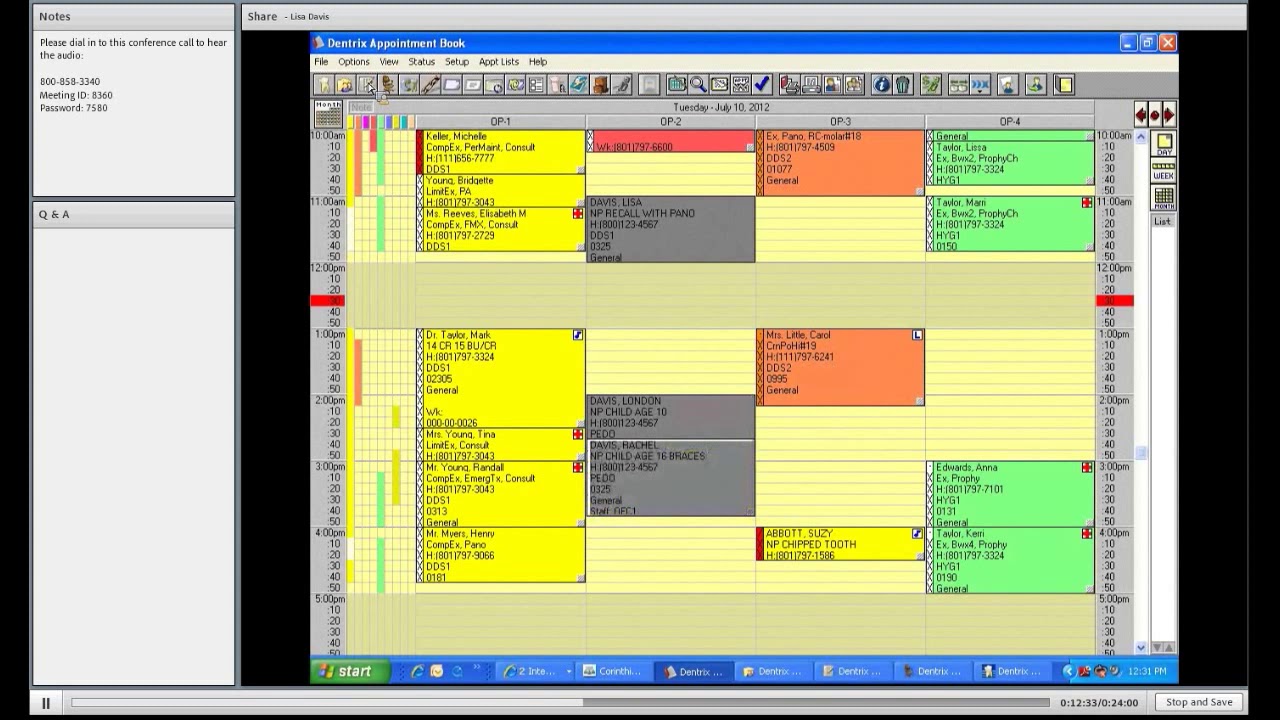This screenshot has height=720, width=1280.
Task: Click the List button on right sidebar
Action: tap(1163, 221)
